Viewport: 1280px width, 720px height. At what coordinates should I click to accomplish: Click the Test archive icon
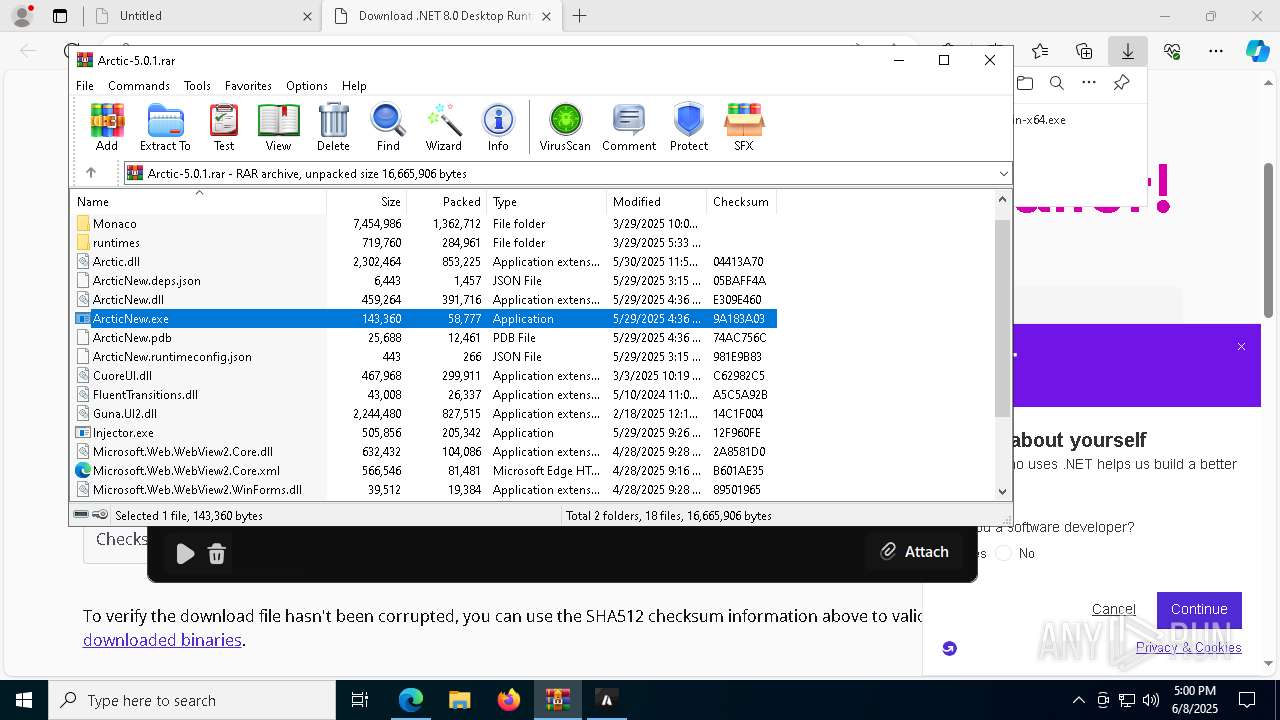[224, 127]
